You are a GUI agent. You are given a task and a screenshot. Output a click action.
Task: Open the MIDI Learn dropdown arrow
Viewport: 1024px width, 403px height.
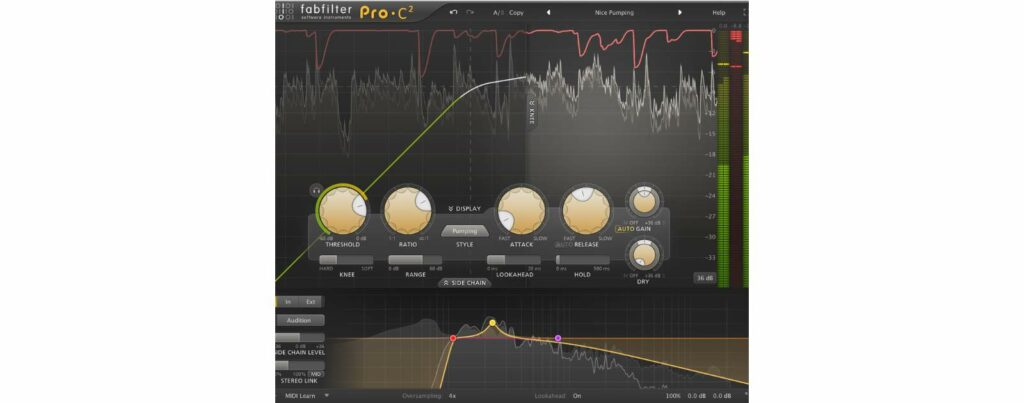click(326, 396)
